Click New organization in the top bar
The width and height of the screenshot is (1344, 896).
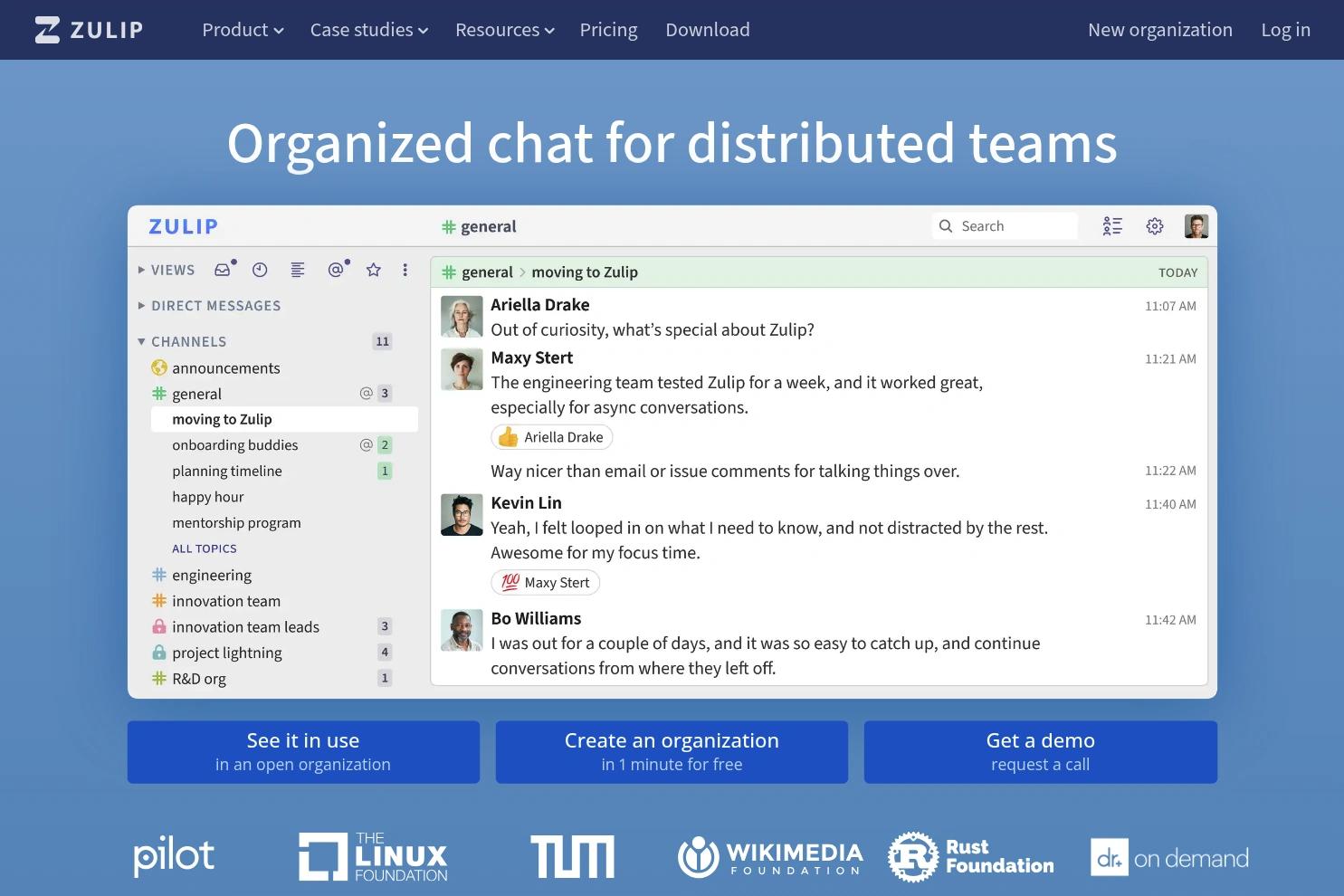tap(1160, 30)
